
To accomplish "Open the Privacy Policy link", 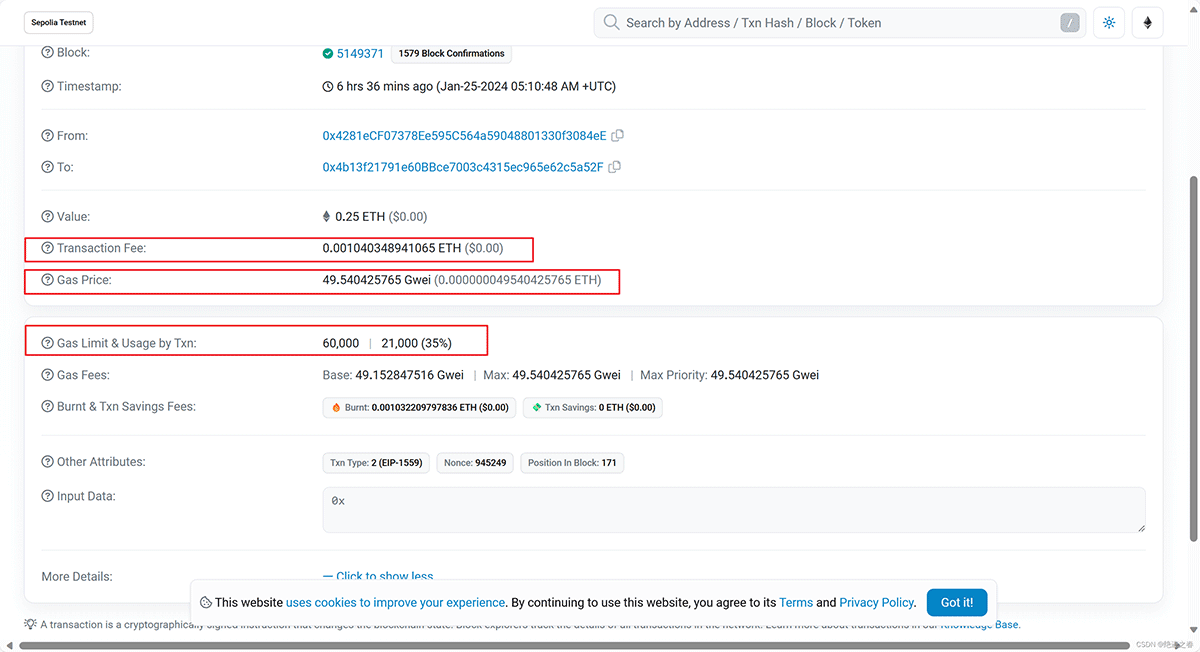I will 876,603.
